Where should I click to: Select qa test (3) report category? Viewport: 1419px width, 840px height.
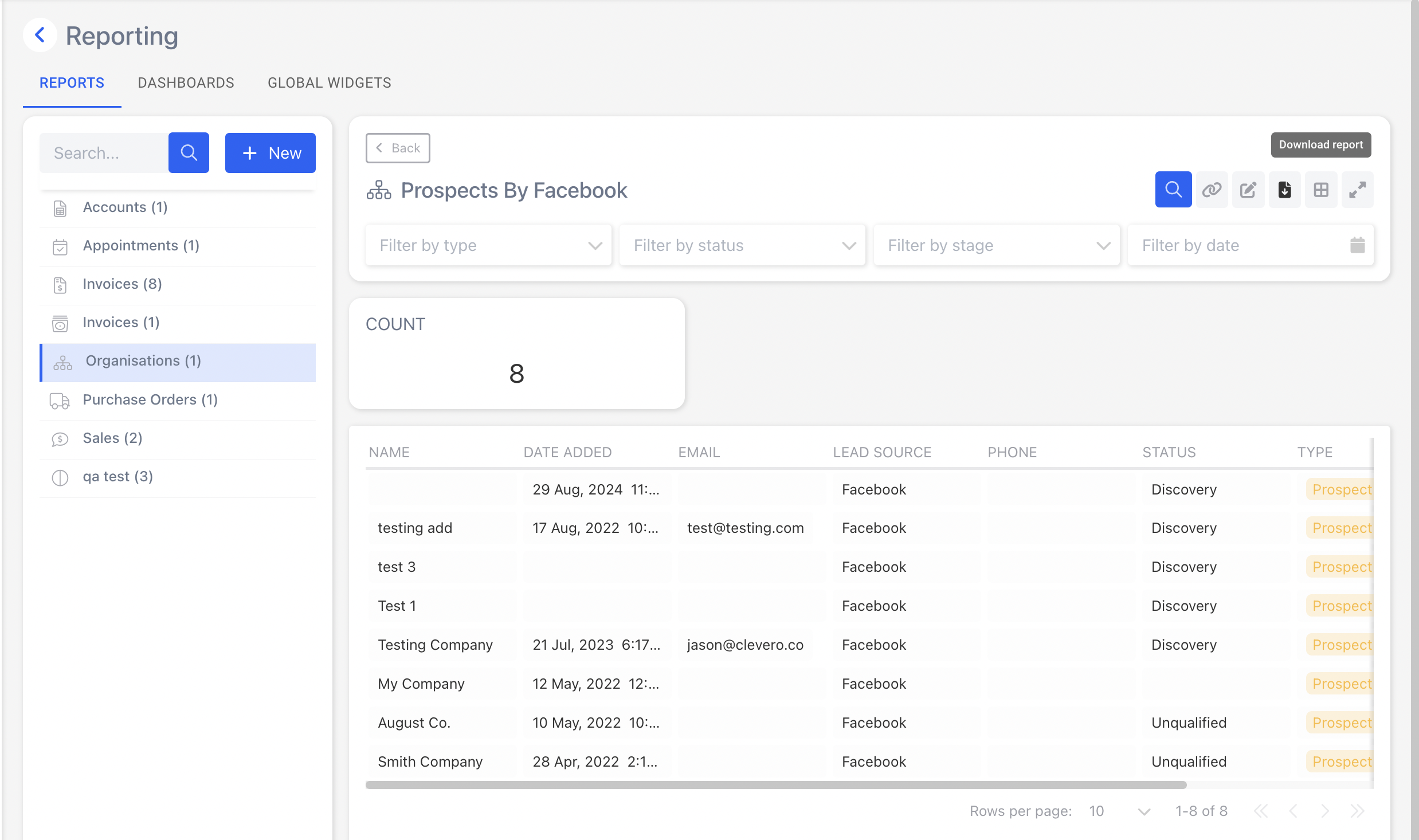click(178, 477)
